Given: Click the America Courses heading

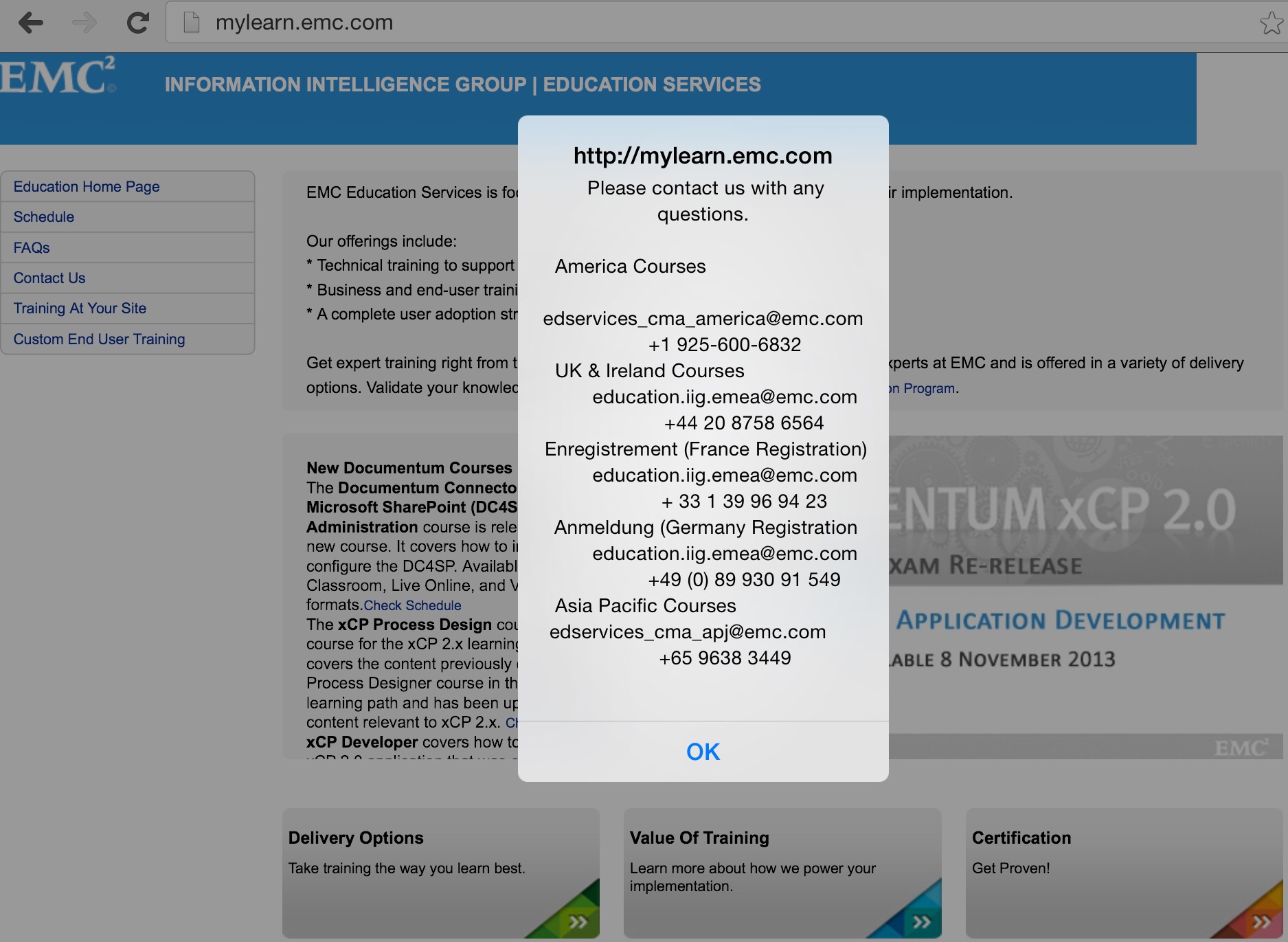Looking at the screenshot, I should pyautogui.click(x=630, y=267).
